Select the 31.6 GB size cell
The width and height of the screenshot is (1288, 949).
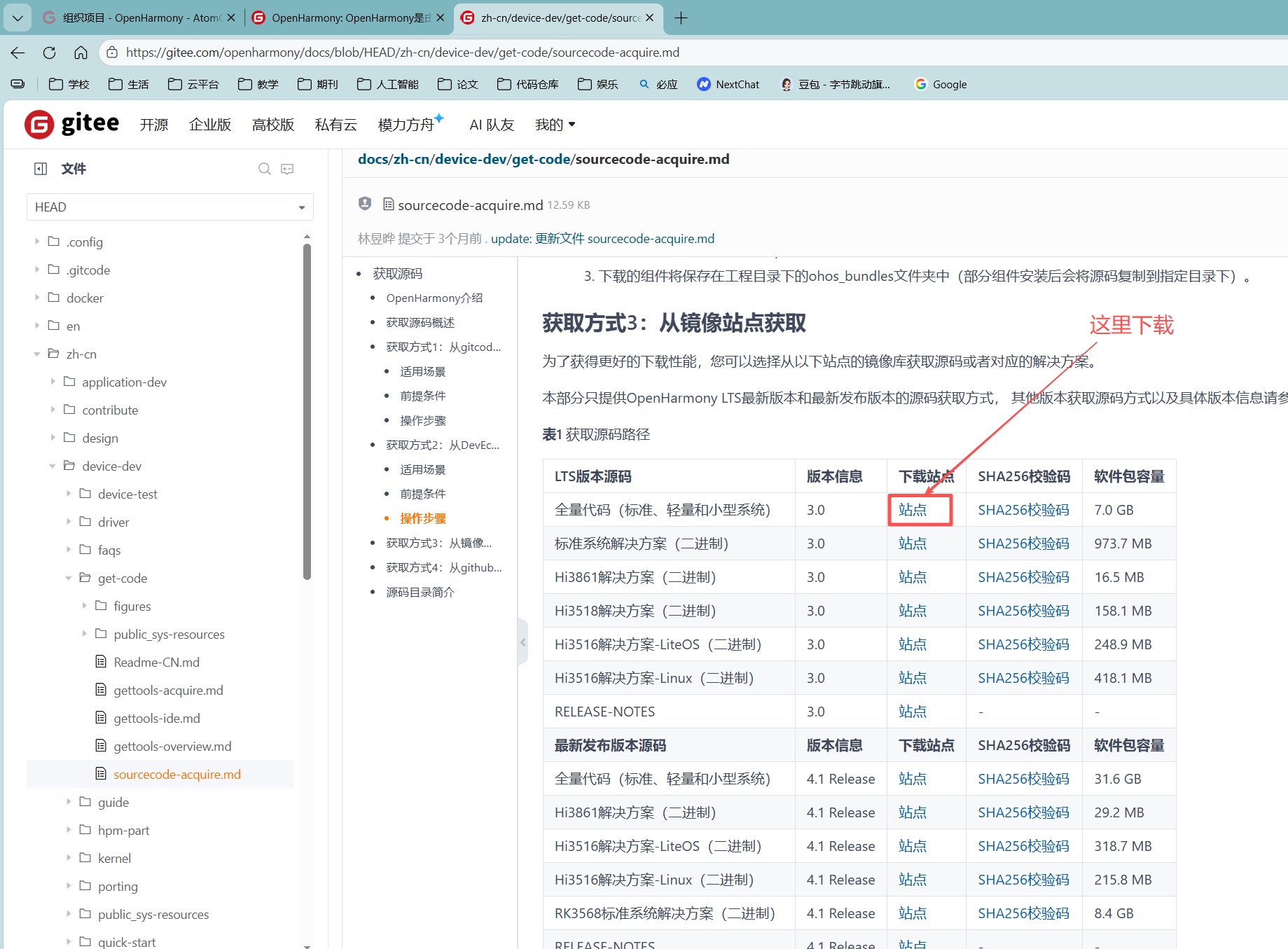(1129, 779)
